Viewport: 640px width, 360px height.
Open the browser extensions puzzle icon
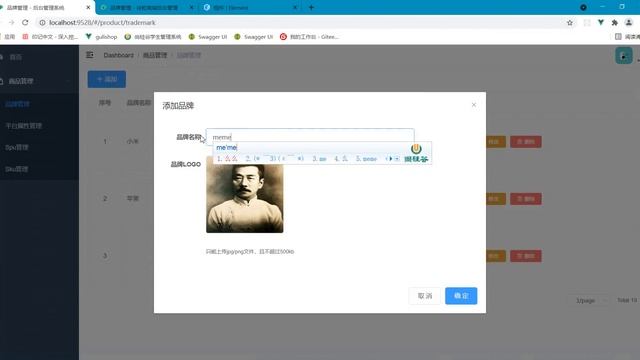click(615, 23)
